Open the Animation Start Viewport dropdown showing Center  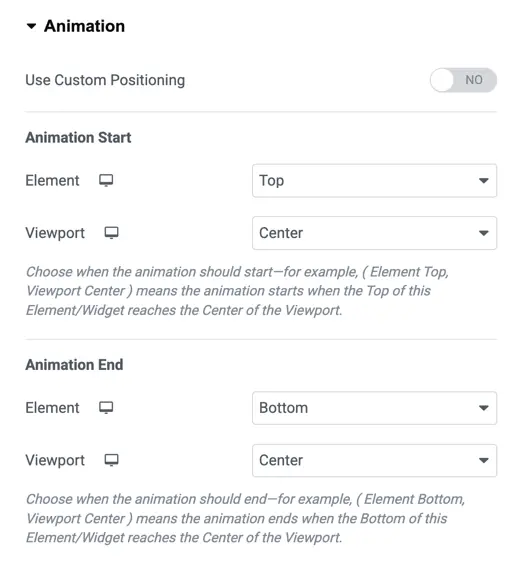click(374, 233)
